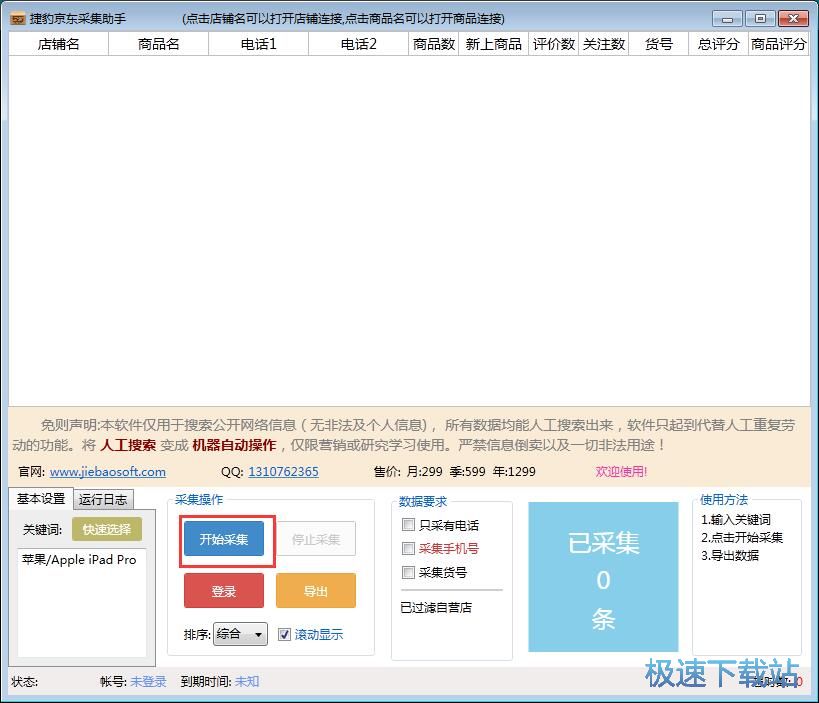
Task: Minimize the 捷豹京东采集助手 window
Action: [x=727, y=19]
